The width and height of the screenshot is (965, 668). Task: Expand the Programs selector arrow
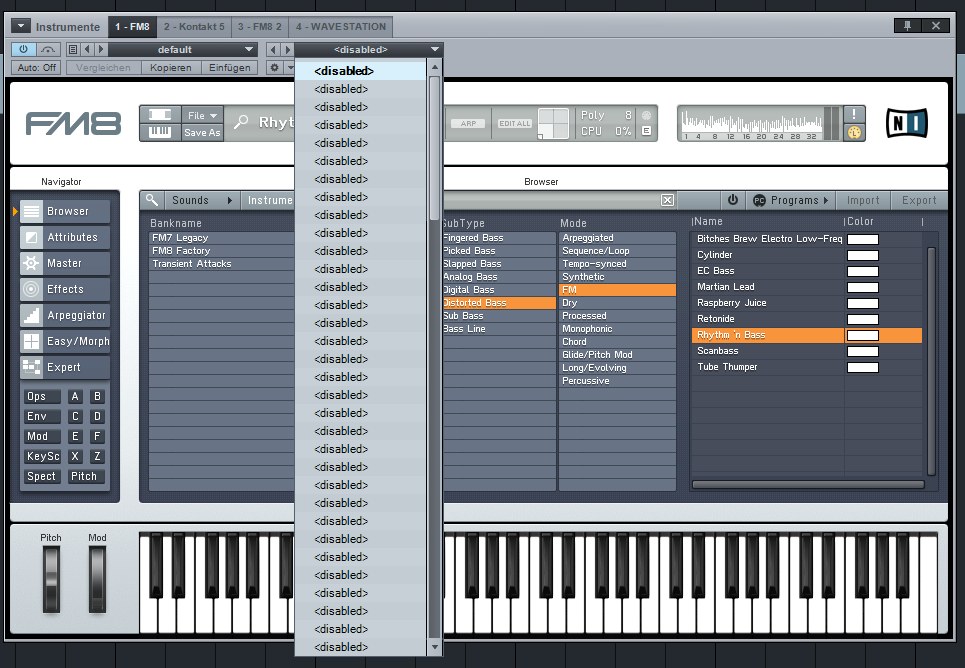click(x=826, y=200)
